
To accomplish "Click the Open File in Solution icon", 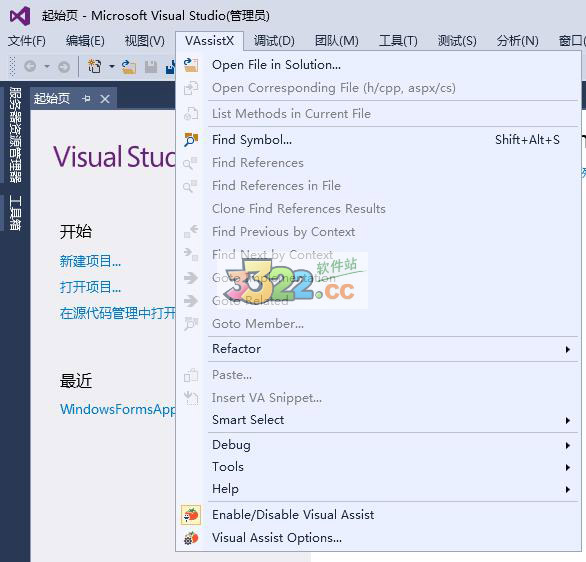I will tap(191, 65).
